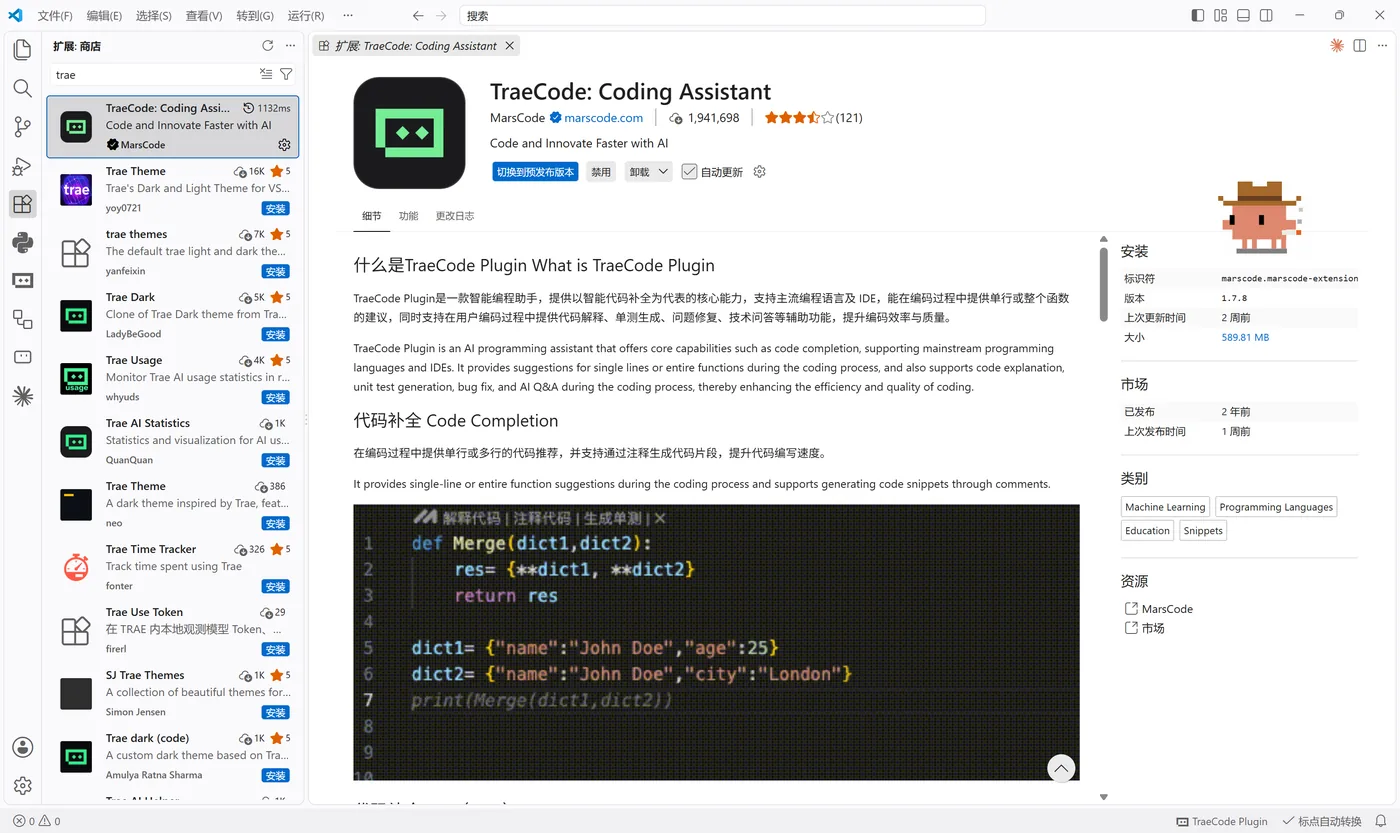Open the Extensions view icon
The image size is (1400, 833).
(22, 204)
